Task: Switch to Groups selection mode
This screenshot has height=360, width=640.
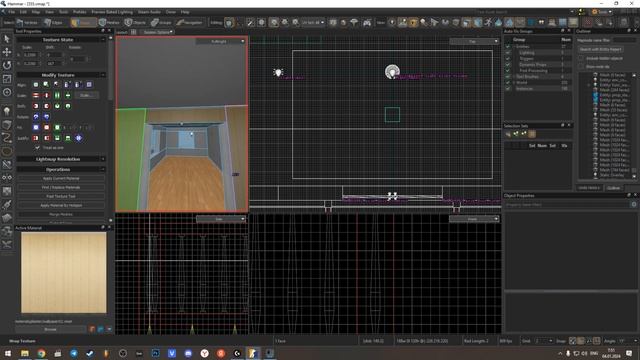Action: [161, 22]
